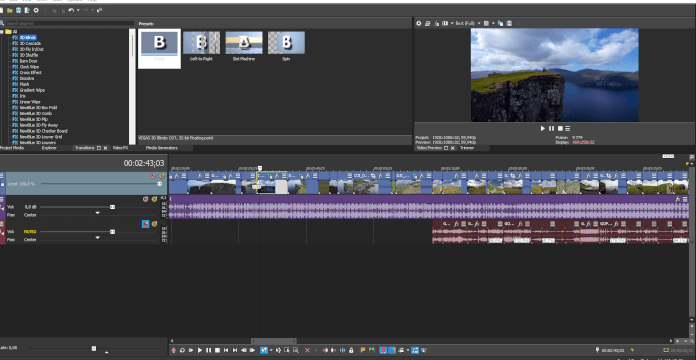Go to start in the transport bar
Image resolution: width=696 pixels, height=360 pixels.
pos(226,350)
